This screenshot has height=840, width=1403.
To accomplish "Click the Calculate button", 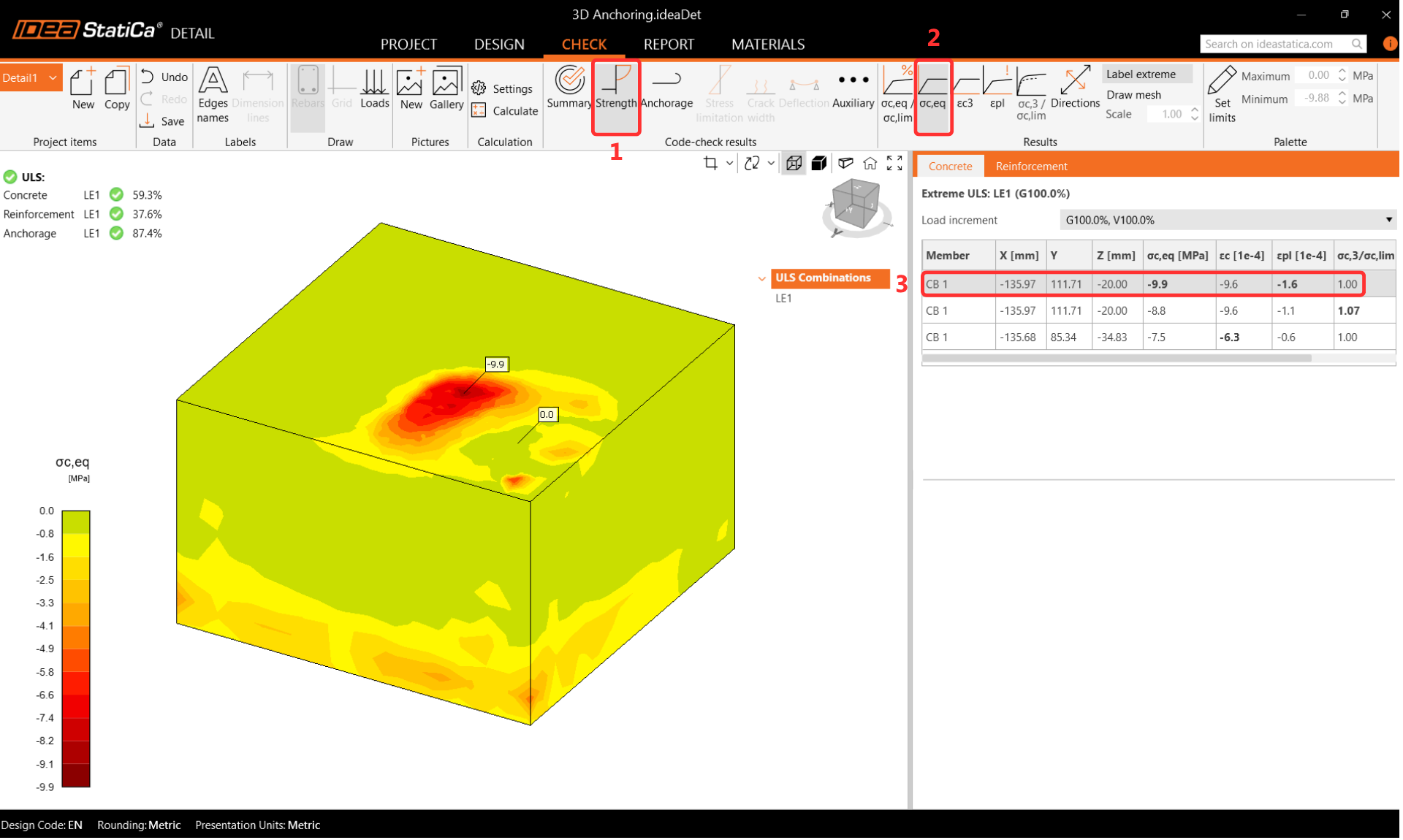I will pos(506,111).
